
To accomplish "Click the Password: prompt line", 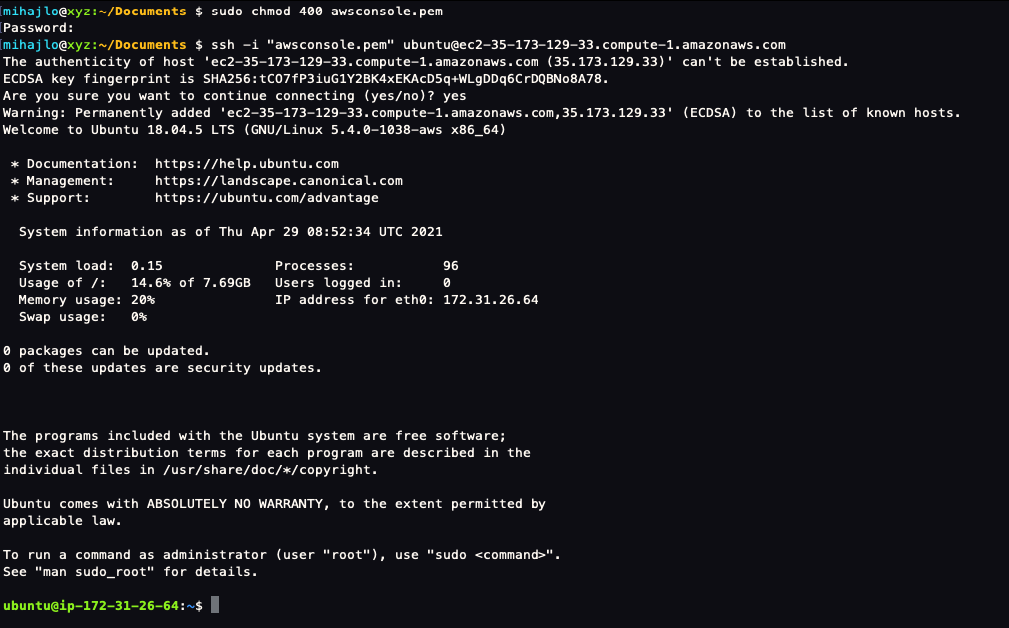I will point(39,28).
